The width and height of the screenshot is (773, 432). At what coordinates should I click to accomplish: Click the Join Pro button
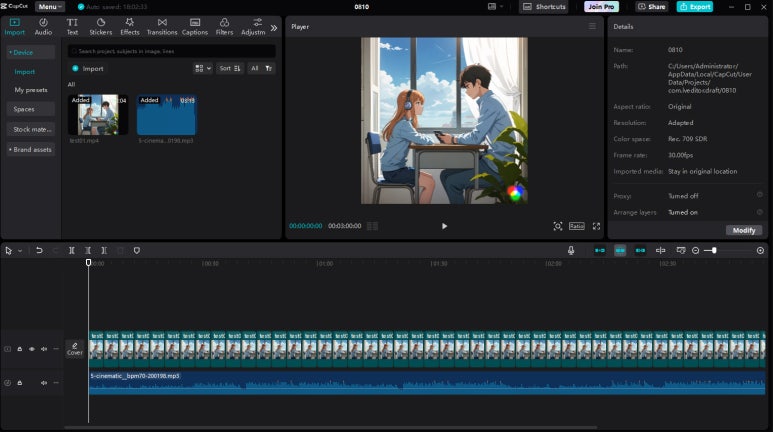tap(601, 6)
